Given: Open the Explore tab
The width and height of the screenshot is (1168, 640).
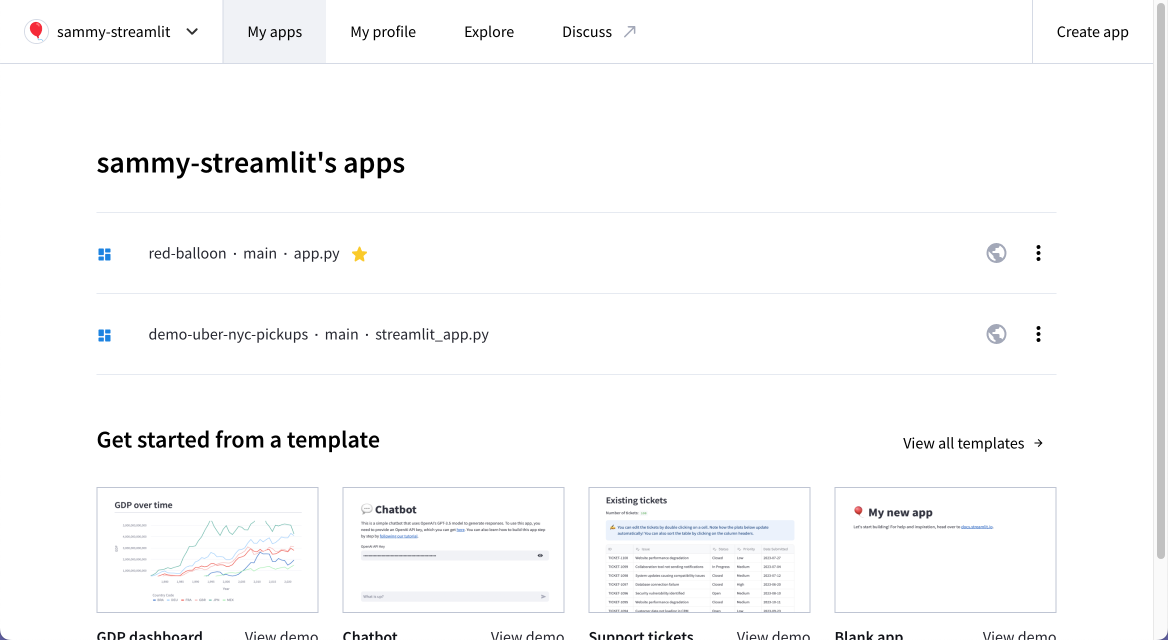Looking at the screenshot, I should (x=488, y=31).
